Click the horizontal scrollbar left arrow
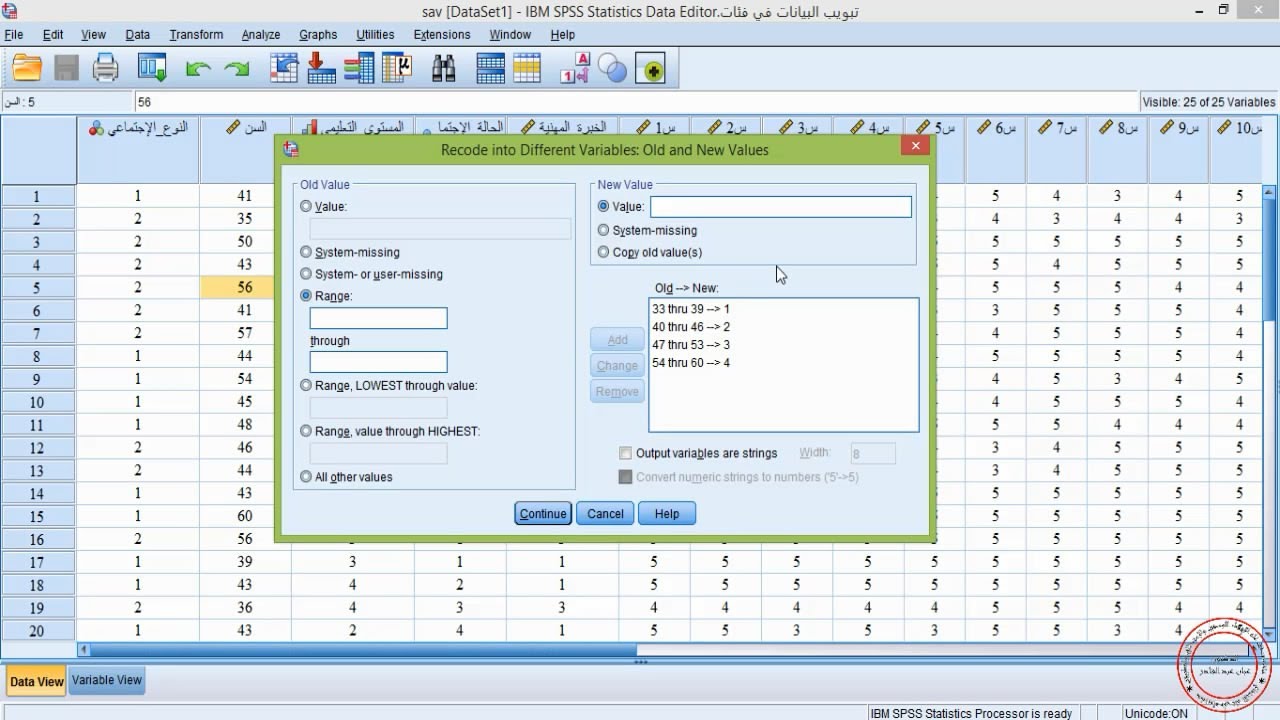 (84, 650)
